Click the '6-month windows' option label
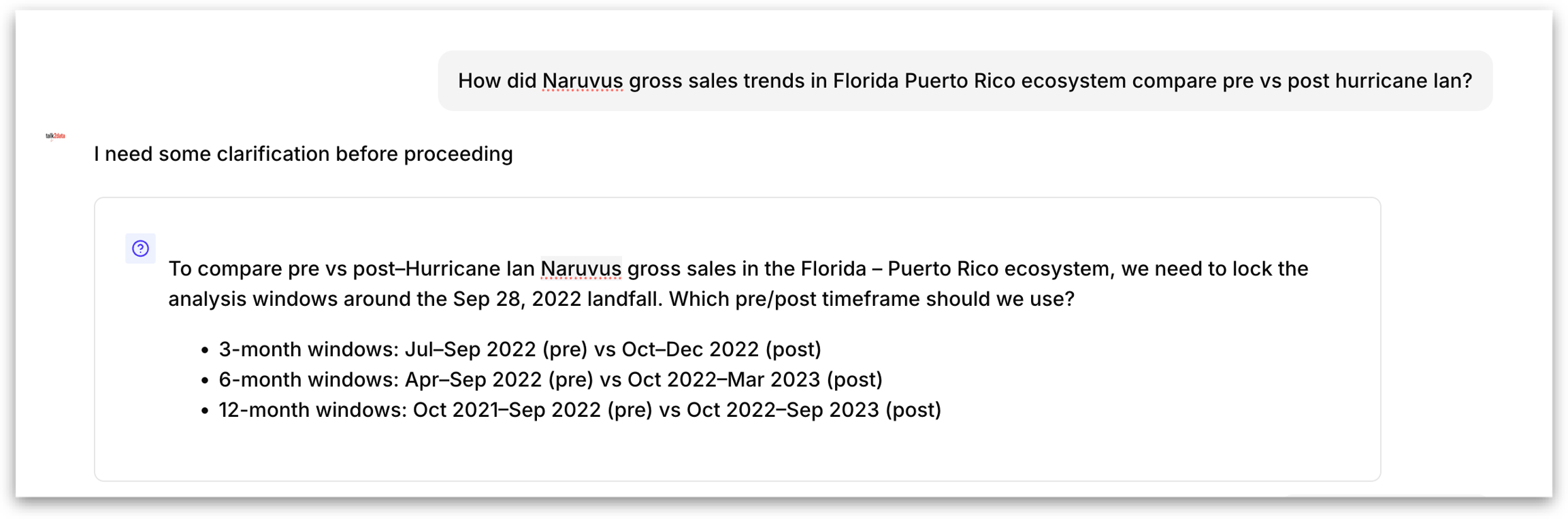The image size is (1568, 519). 308,379
